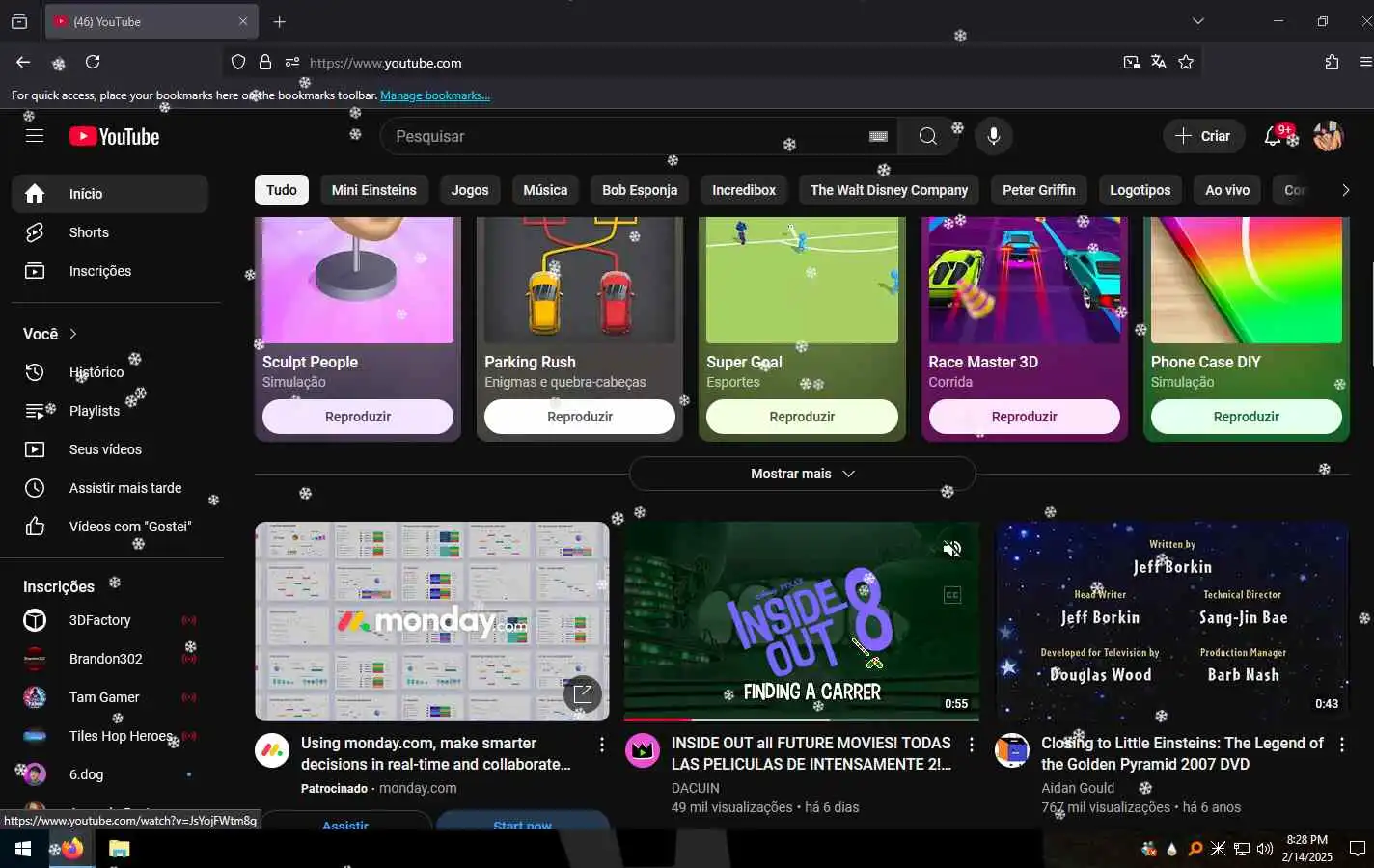Open the Little Einsteins video thumbnail
Viewport: 1374px width, 868px height.
coord(1172,621)
